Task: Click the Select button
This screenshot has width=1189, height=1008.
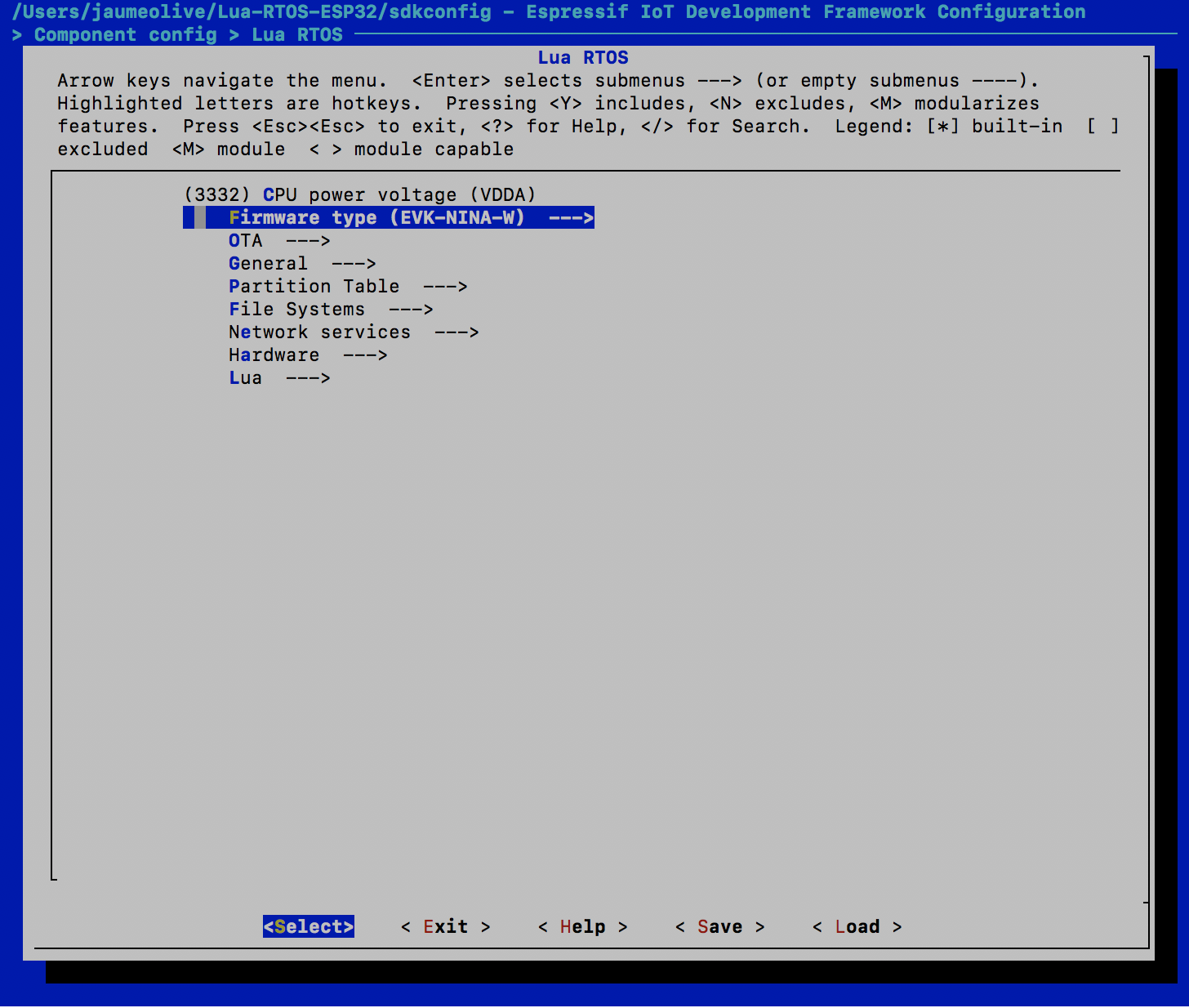Action: point(309,926)
